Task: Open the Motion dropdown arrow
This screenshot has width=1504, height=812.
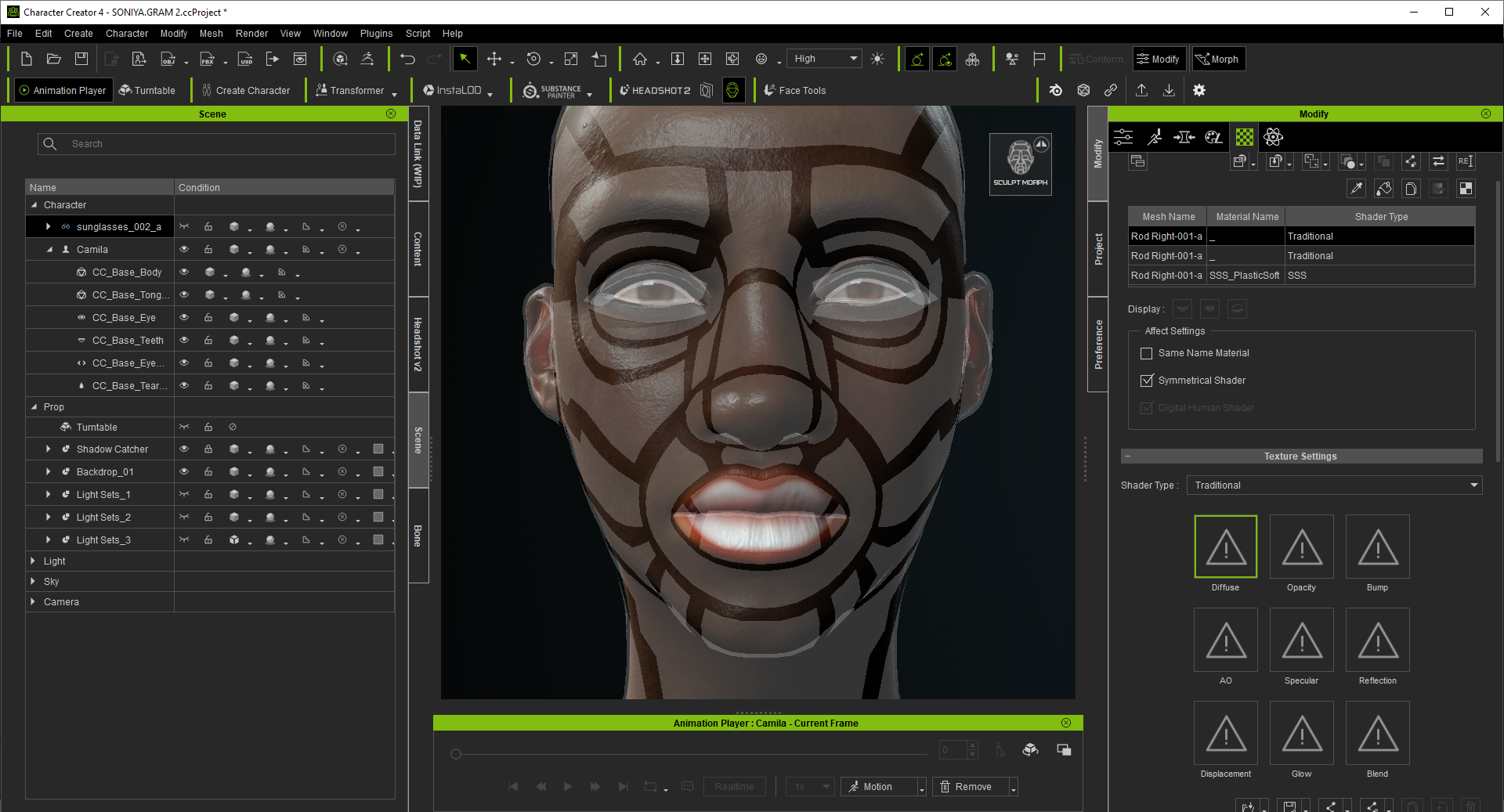Action: 922,787
